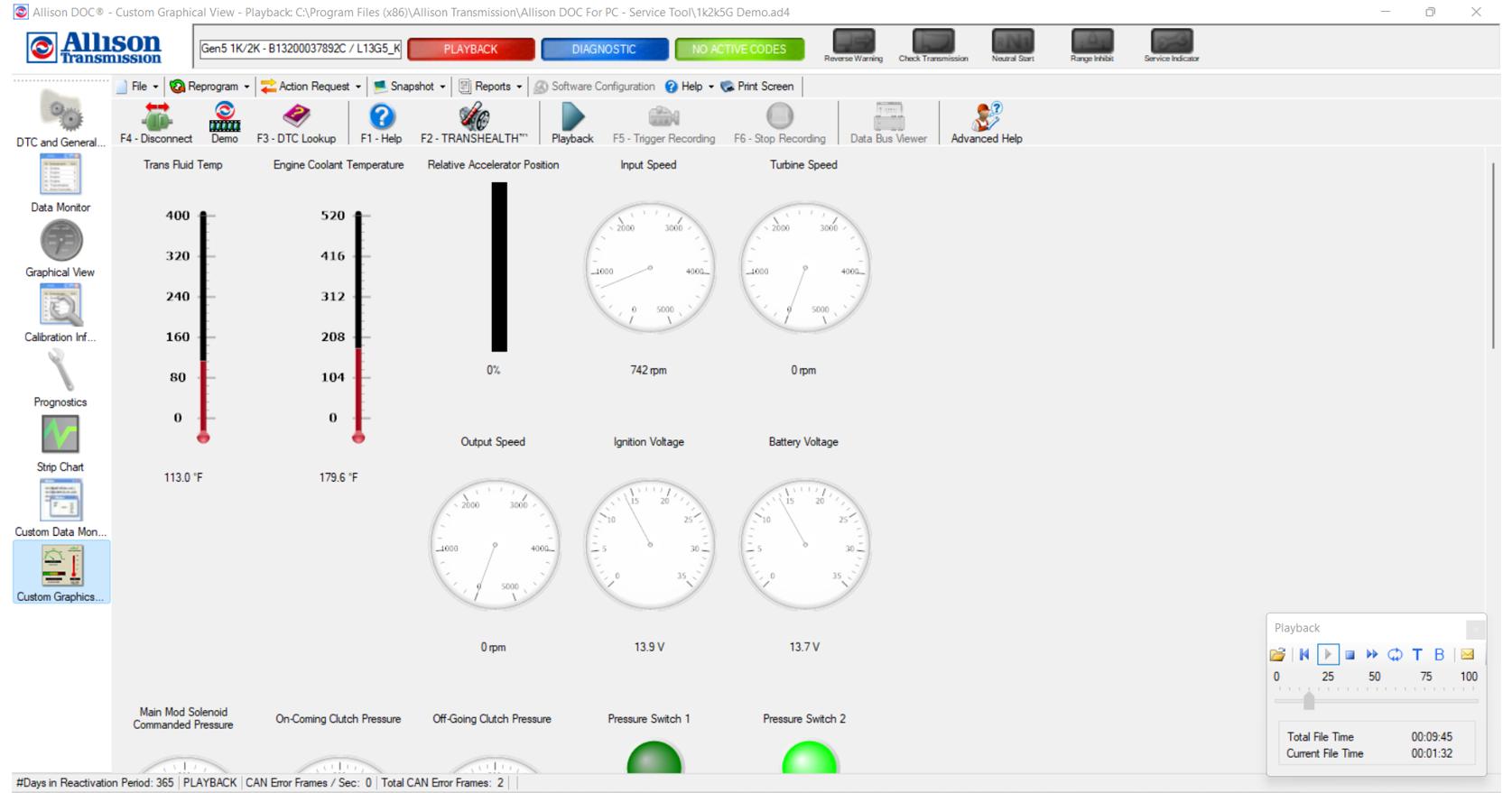The width and height of the screenshot is (1512, 793).
Task: Click the Current File Time value 00:01:32
Action: click(x=1432, y=753)
